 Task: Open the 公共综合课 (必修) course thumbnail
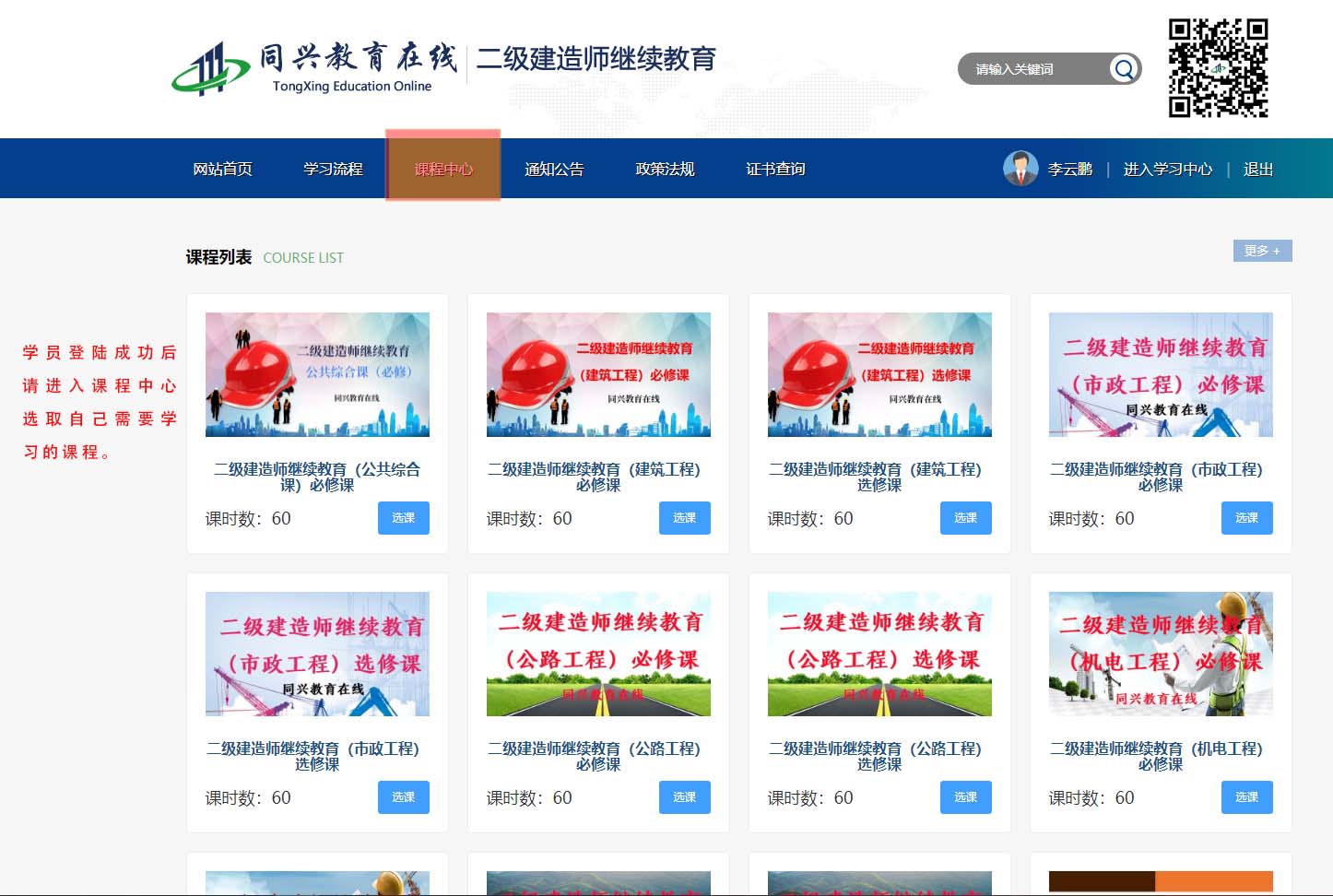point(317,374)
